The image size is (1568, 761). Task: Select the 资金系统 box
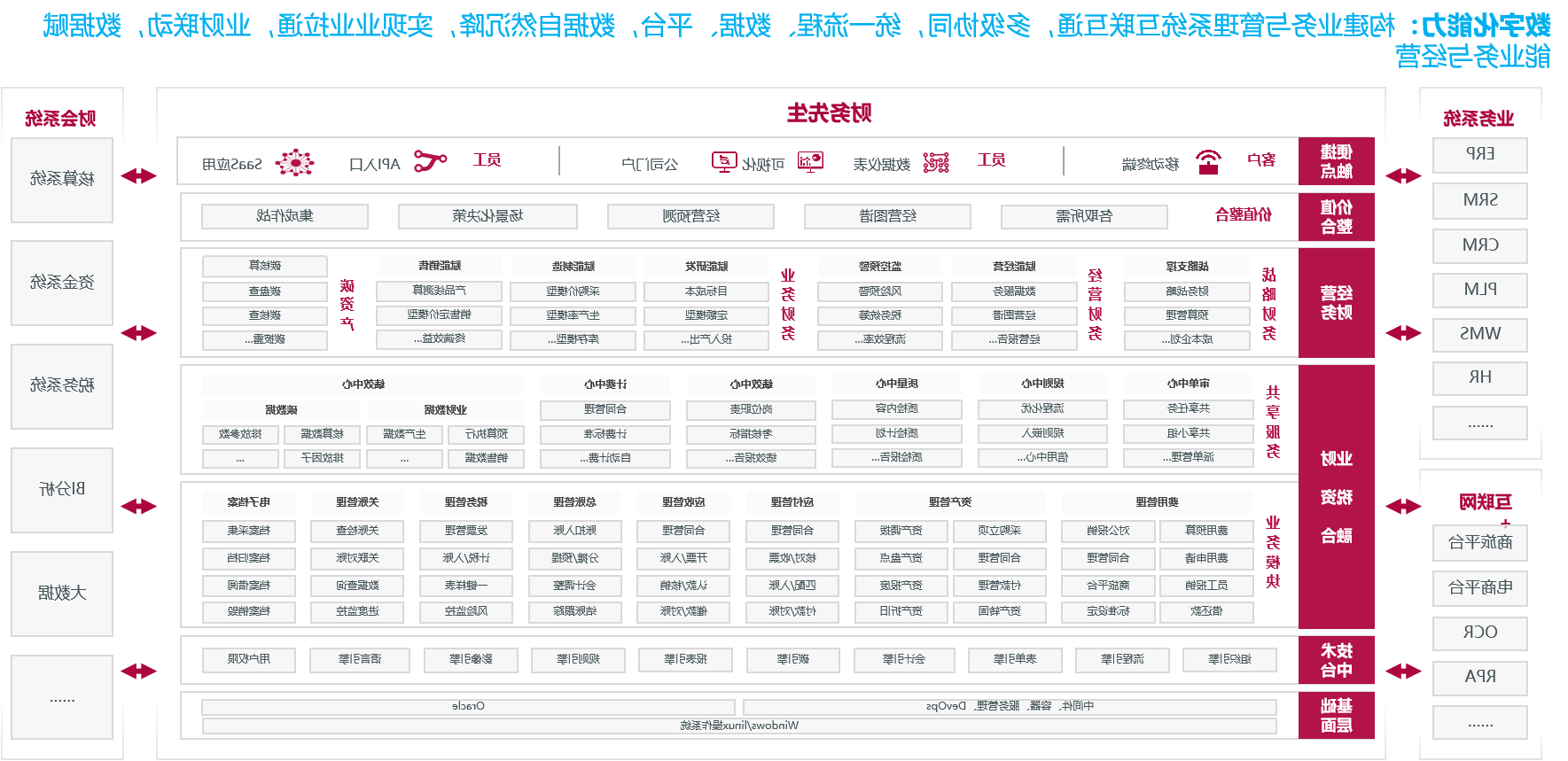click(x=62, y=283)
